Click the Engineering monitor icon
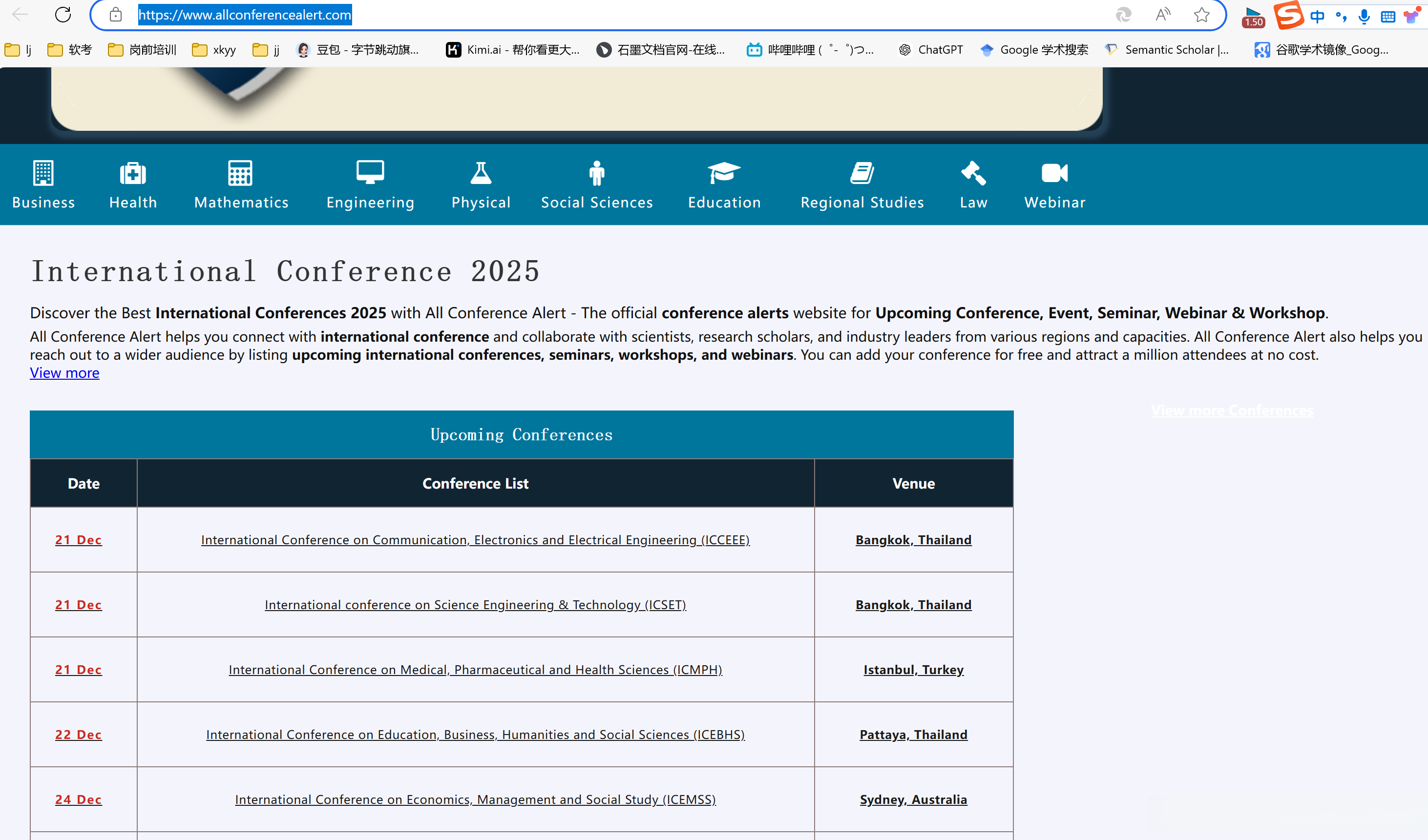 (370, 172)
